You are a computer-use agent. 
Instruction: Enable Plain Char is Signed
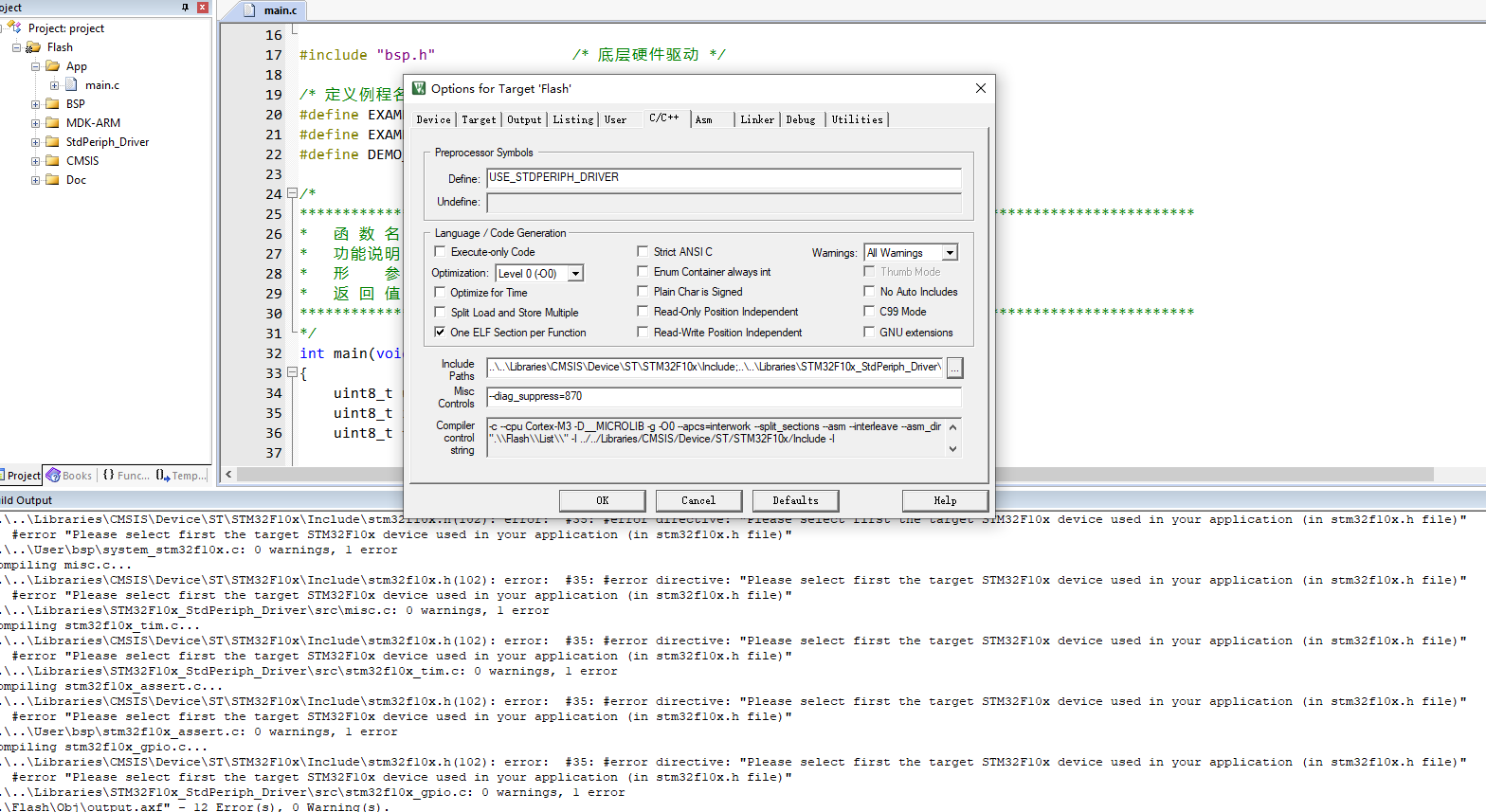pos(643,291)
